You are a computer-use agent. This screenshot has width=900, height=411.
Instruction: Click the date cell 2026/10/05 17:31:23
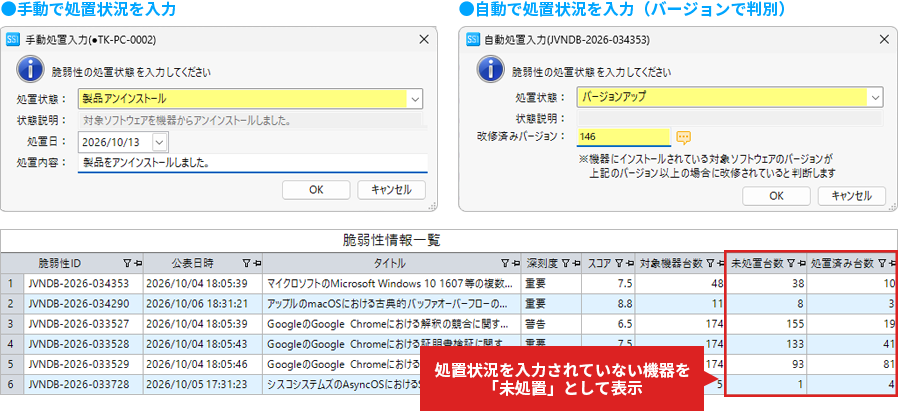click(x=203, y=384)
